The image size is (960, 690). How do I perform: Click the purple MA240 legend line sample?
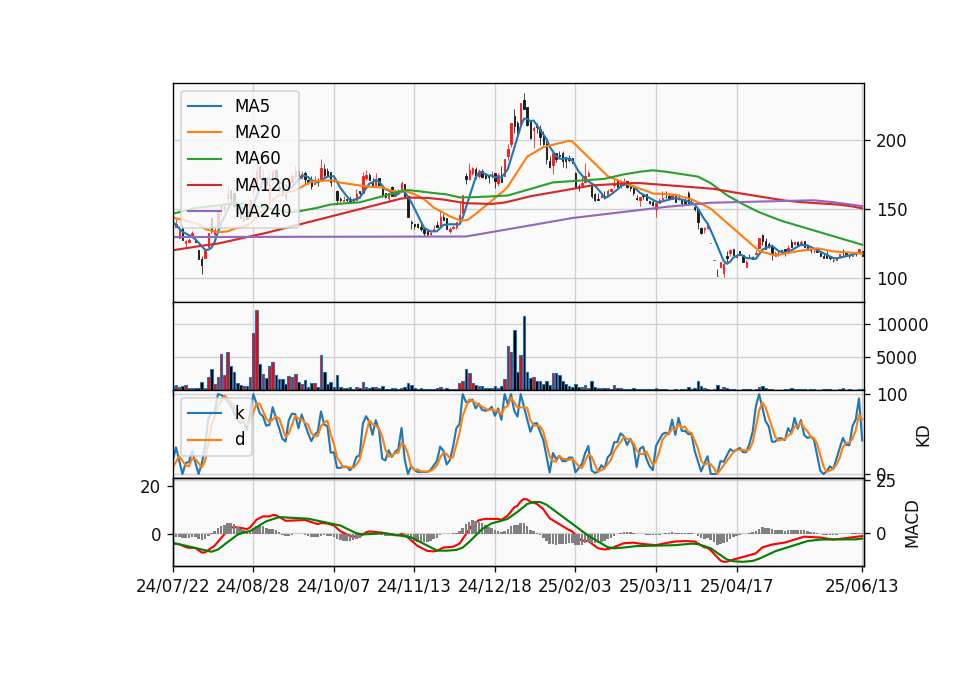(x=204, y=211)
